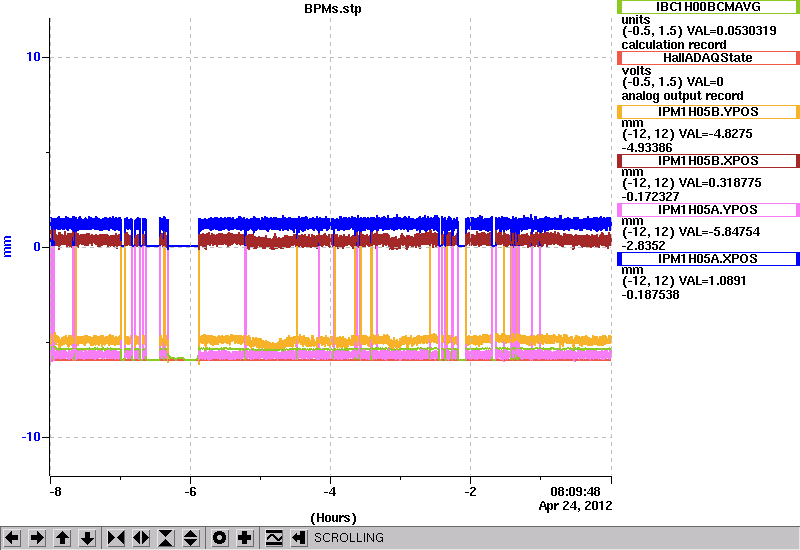Click the return-to-scrolling arrow icon

[x=299, y=538]
